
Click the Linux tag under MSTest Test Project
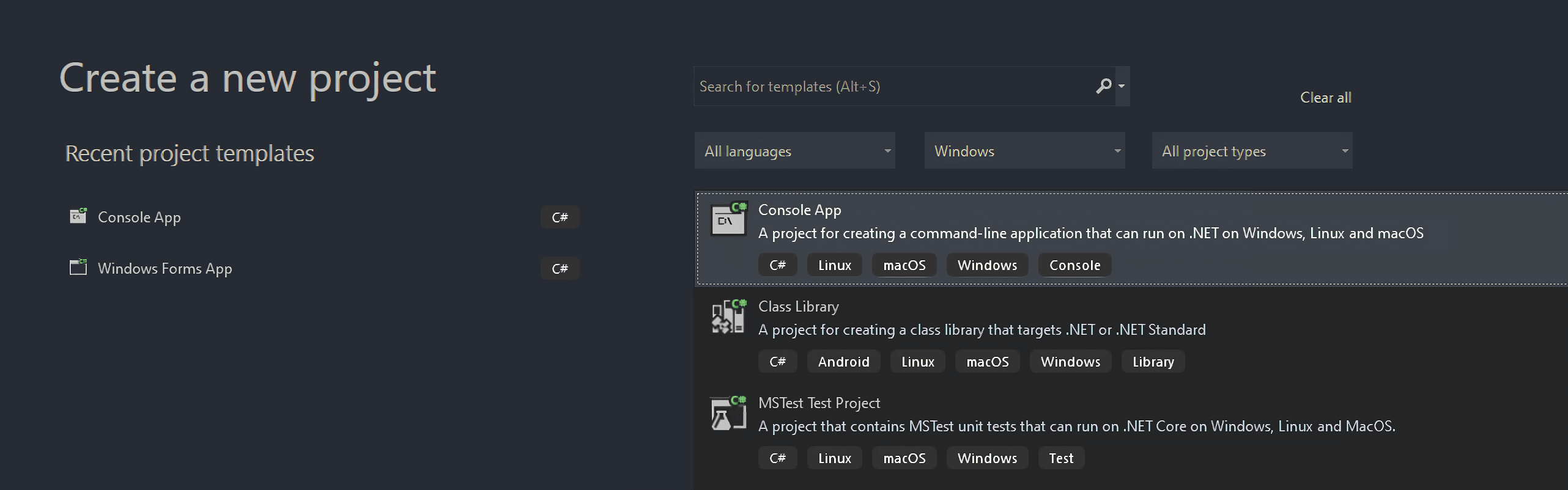pyautogui.click(x=834, y=458)
